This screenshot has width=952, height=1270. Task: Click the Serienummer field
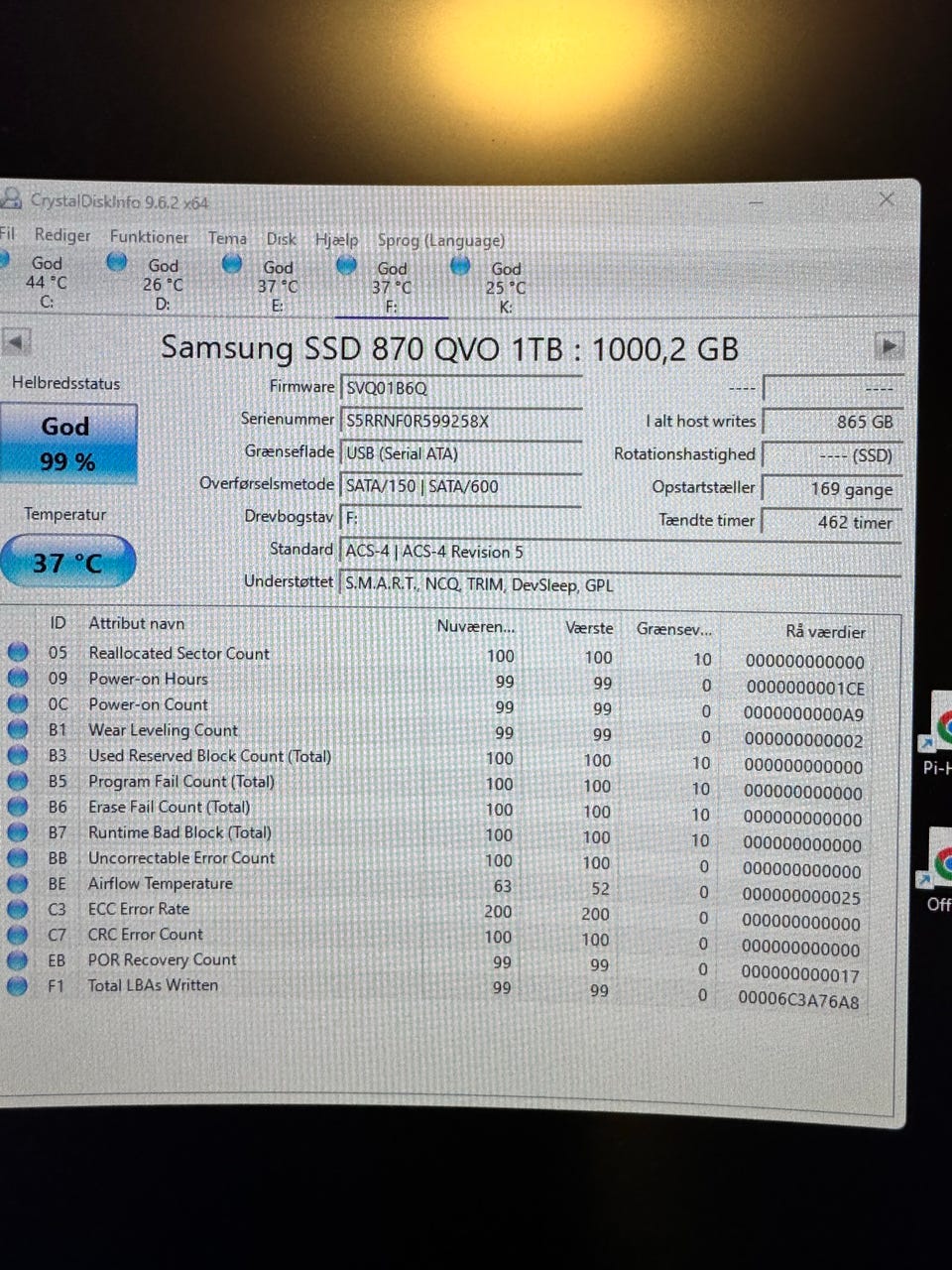click(461, 421)
